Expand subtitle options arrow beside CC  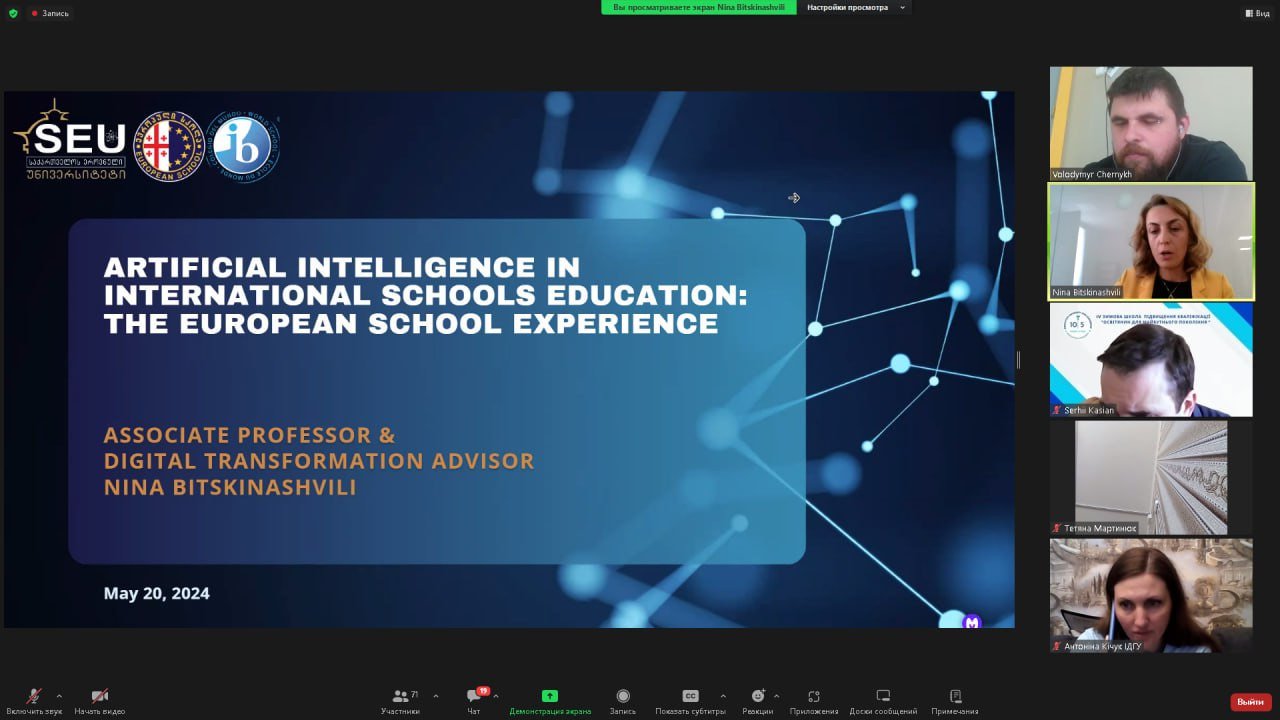click(723, 696)
